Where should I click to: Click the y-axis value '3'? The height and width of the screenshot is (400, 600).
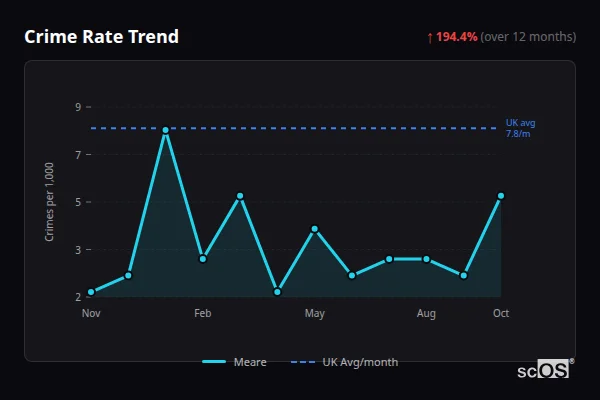point(78,250)
